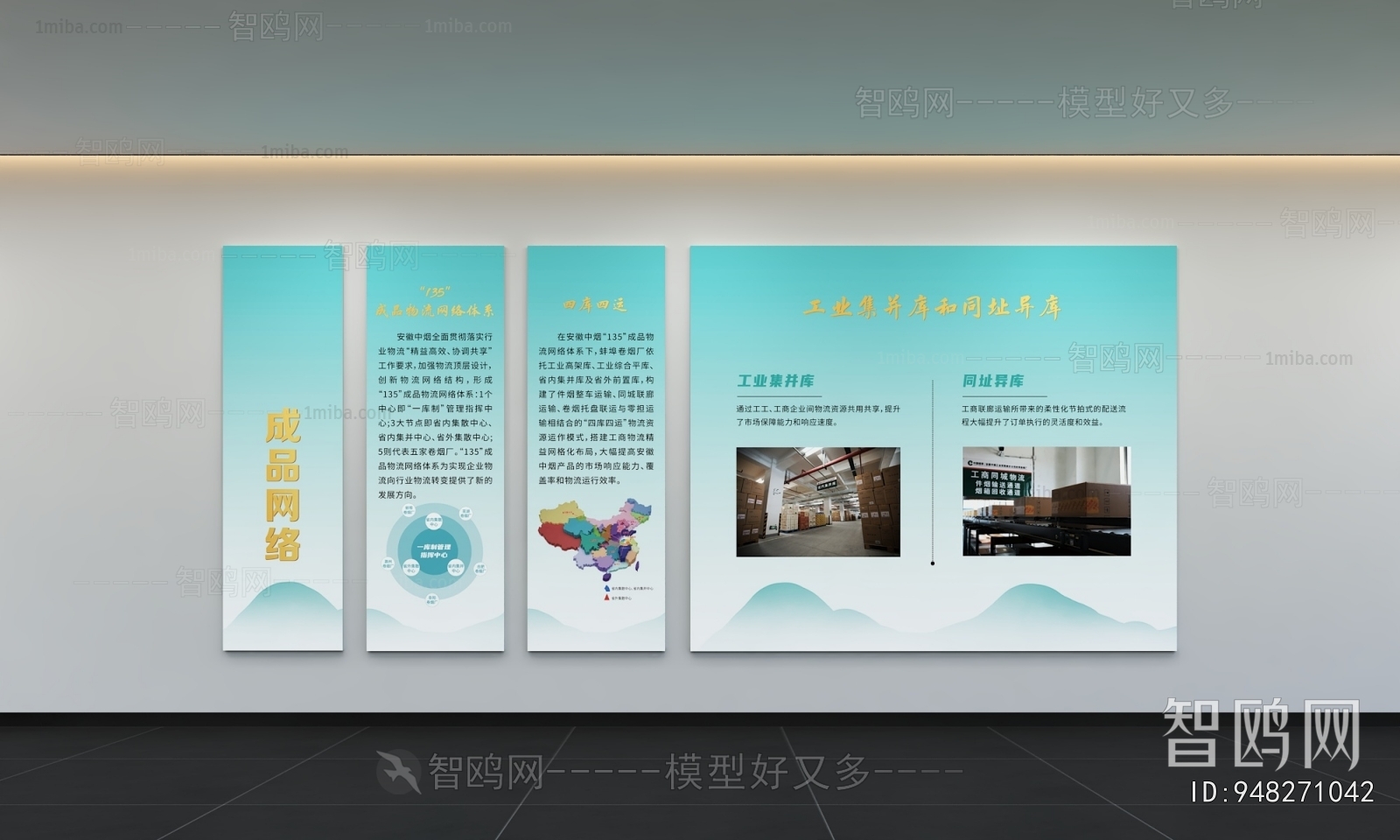
Task: Select the 一库制管理指挥中心 circle diagram
Action: coord(433,549)
